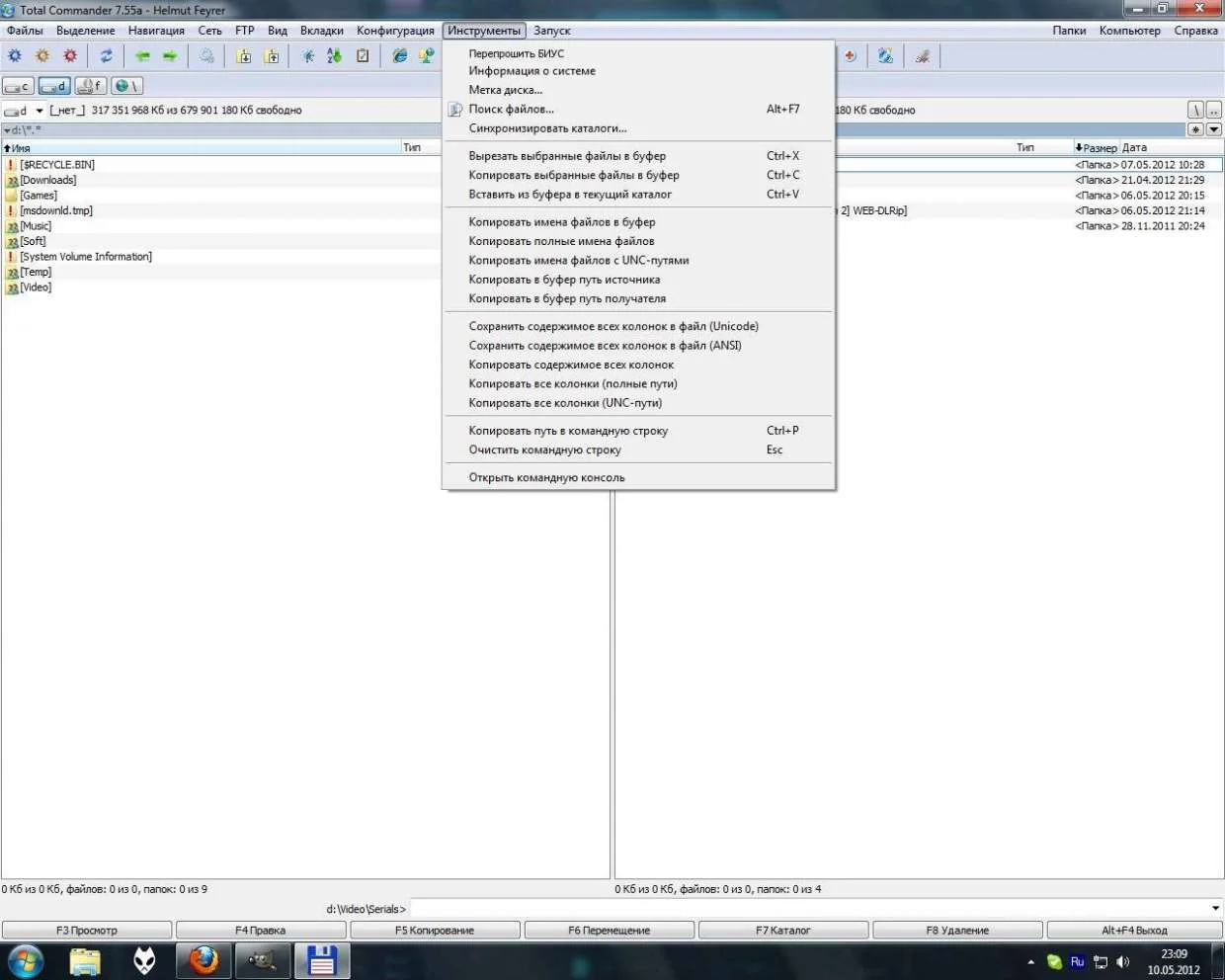The width and height of the screenshot is (1225, 980).
Task: Click the A-Z sort toolbar icon
Action: [335, 56]
